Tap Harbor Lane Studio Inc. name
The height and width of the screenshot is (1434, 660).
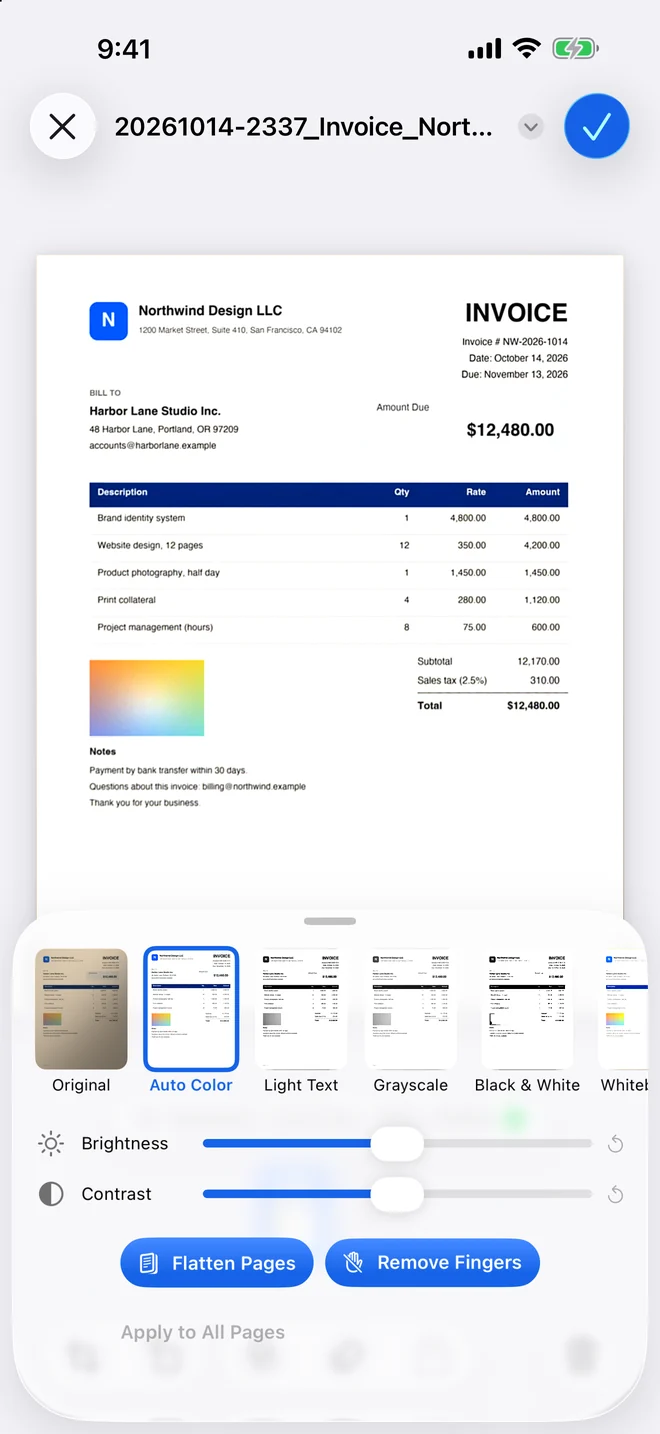[155, 411]
